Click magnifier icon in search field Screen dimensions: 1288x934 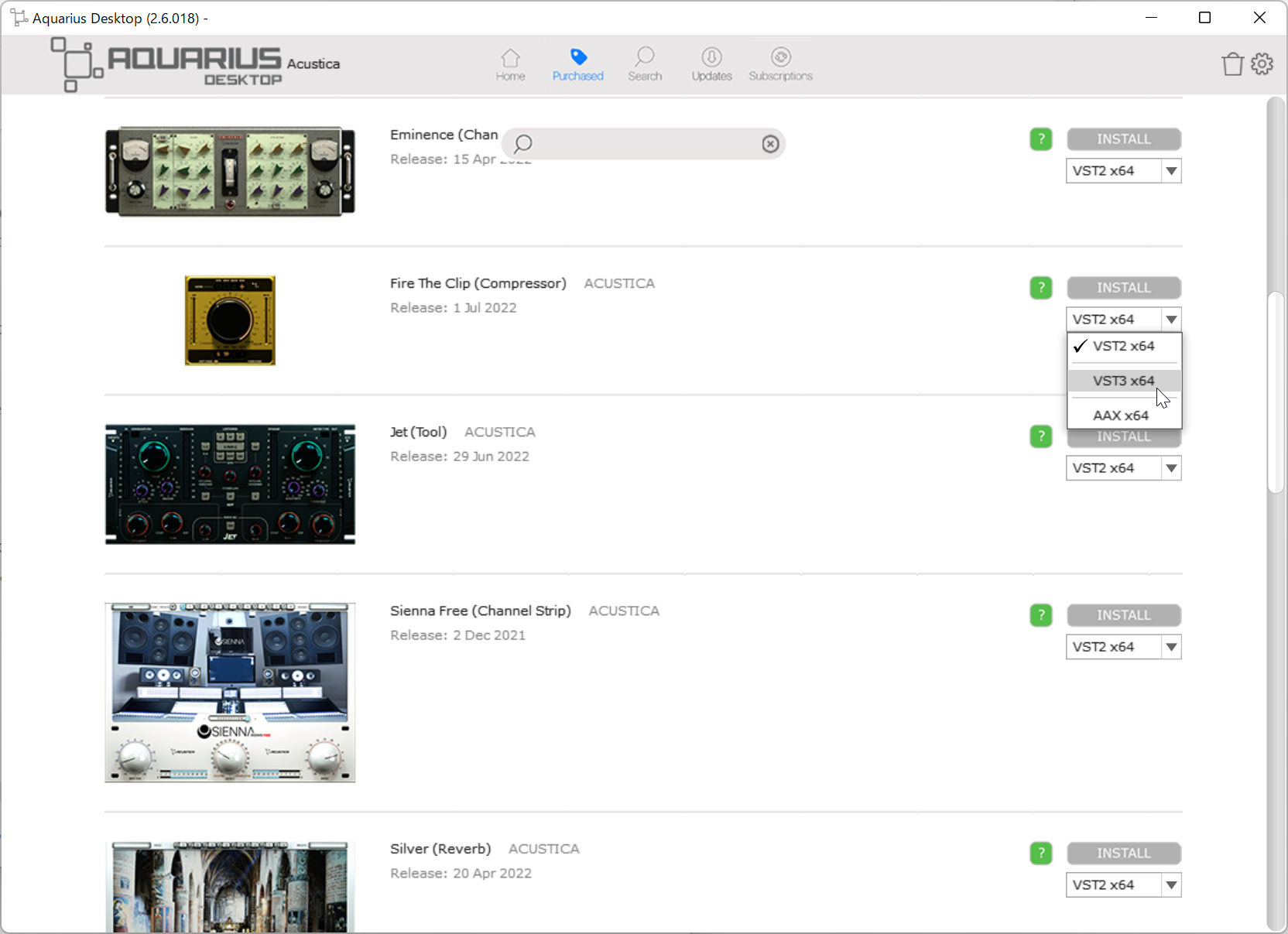coord(523,143)
